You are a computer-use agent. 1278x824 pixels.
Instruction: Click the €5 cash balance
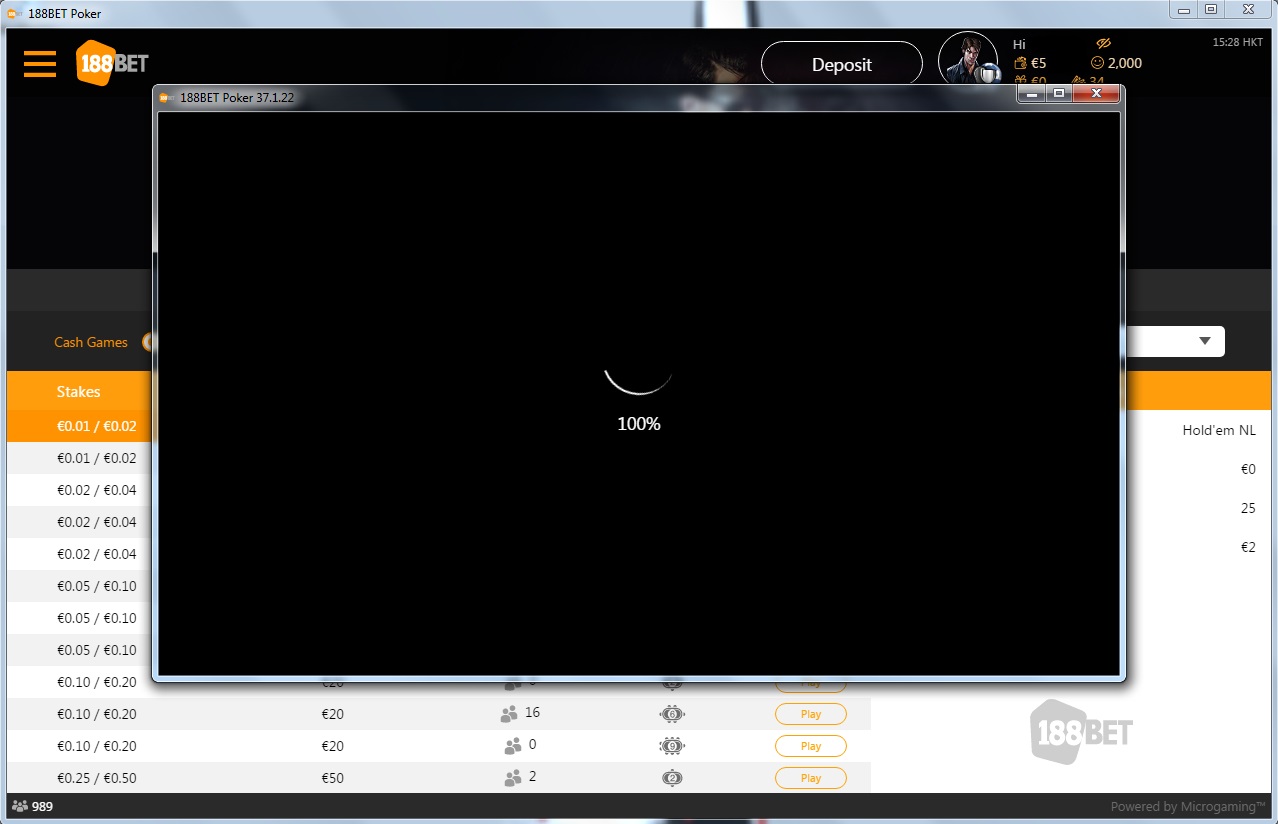tap(1030, 63)
